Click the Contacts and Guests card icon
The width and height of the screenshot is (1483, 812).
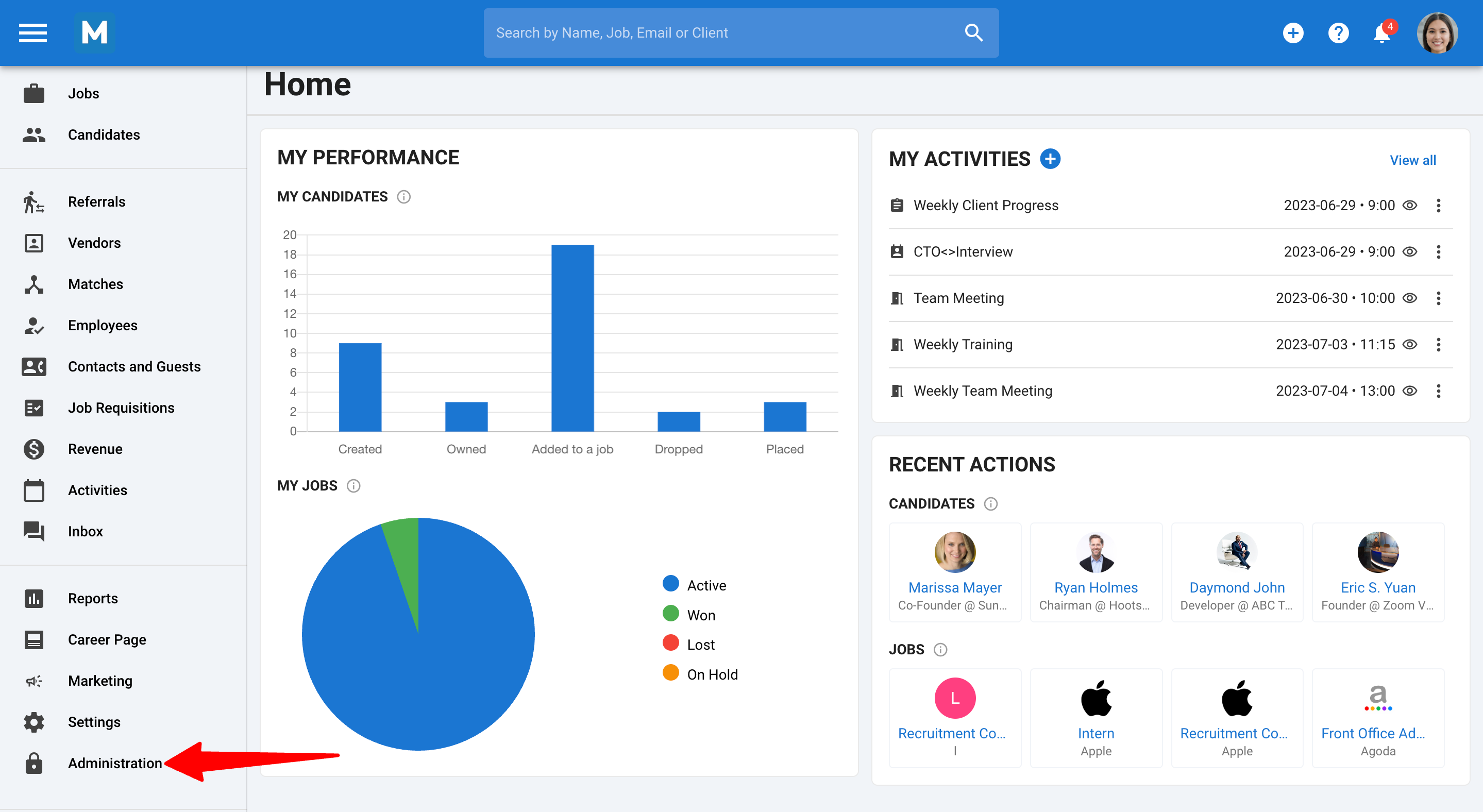[34, 366]
